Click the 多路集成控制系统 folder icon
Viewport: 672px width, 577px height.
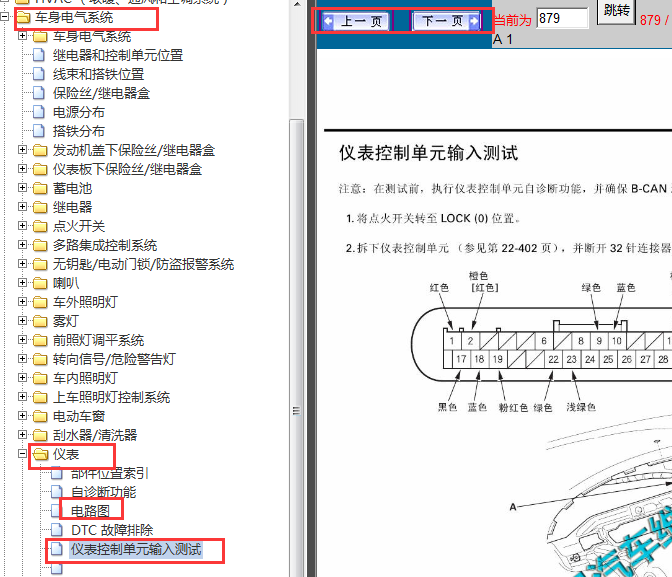[40, 245]
